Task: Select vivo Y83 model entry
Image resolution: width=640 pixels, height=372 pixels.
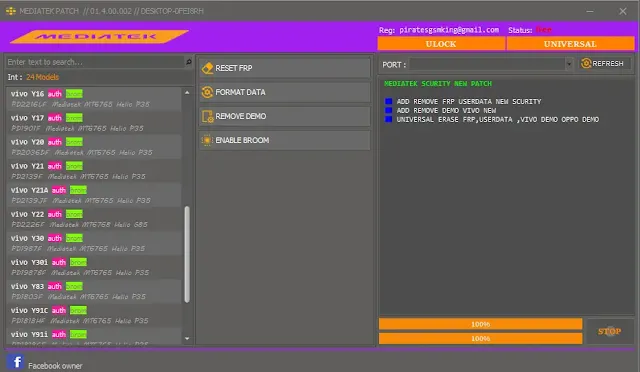Action: pyautogui.click(x=94, y=291)
